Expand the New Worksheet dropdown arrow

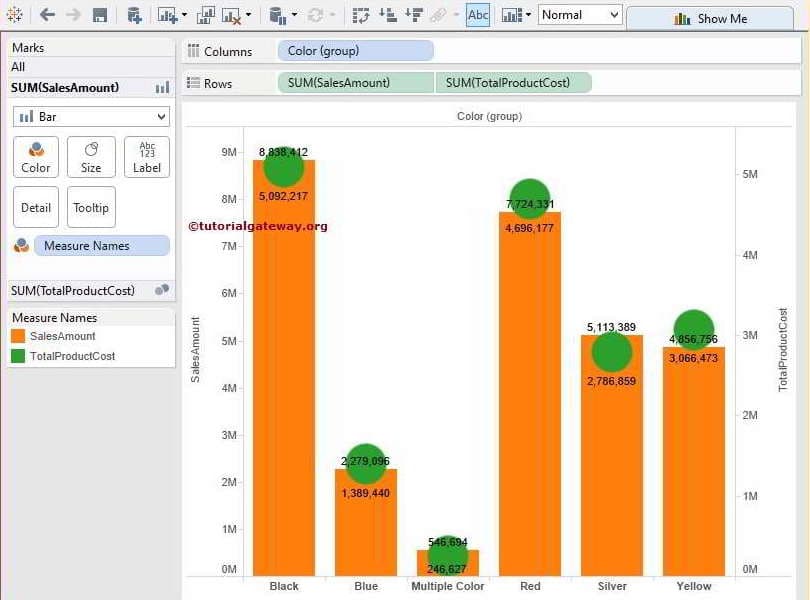click(x=185, y=16)
